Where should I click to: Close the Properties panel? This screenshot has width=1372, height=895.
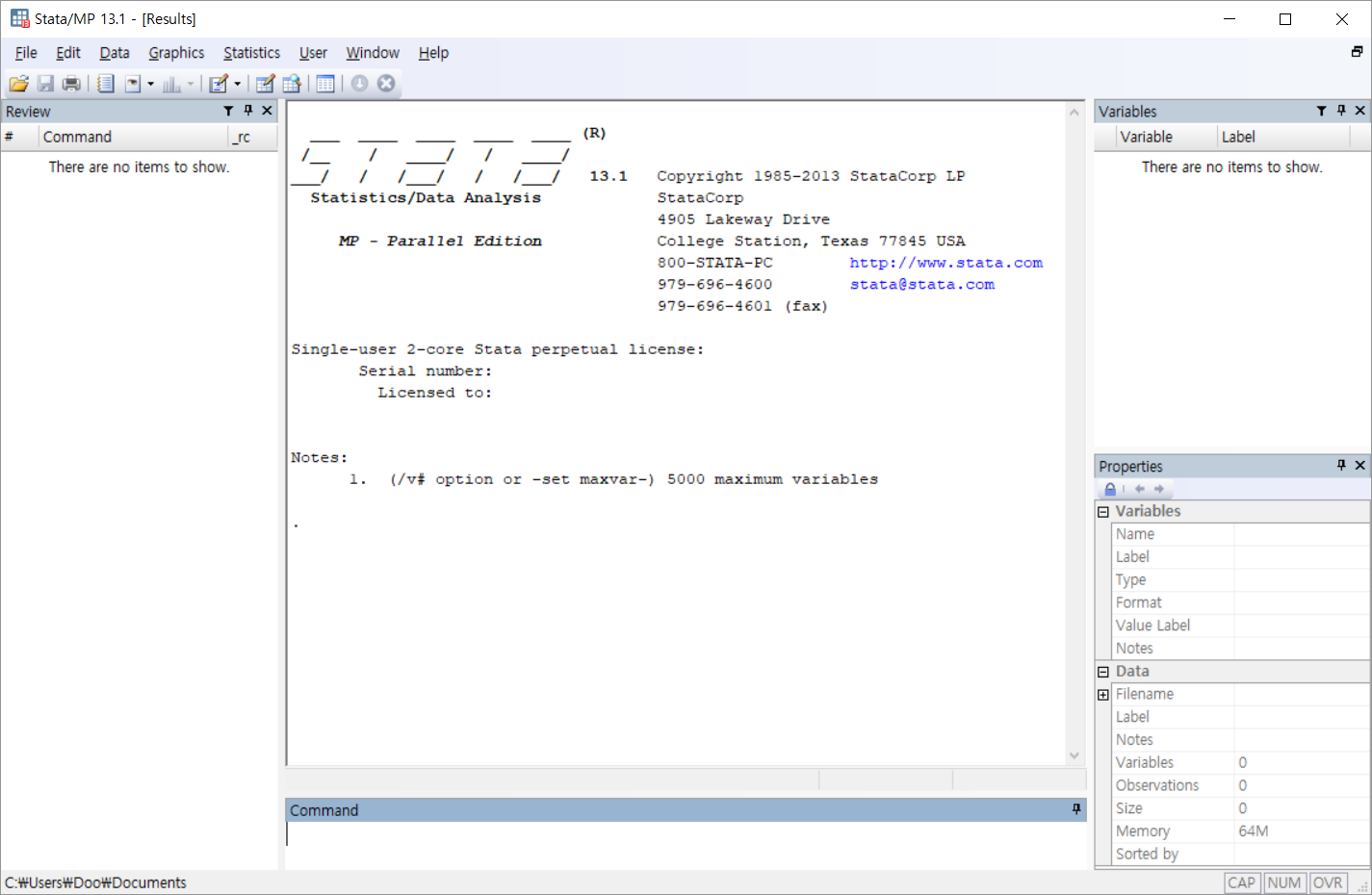[1360, 466]
